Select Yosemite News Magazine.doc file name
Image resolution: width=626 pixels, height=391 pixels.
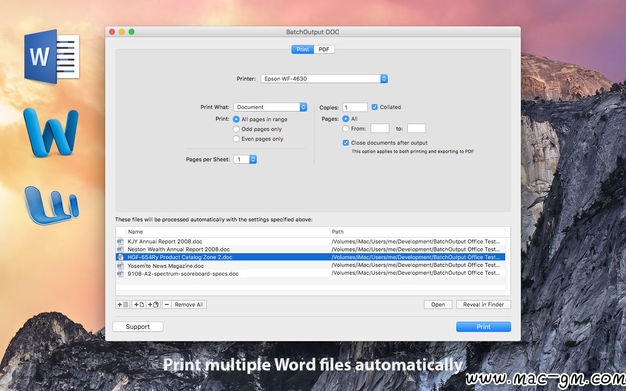coord(166,266)
